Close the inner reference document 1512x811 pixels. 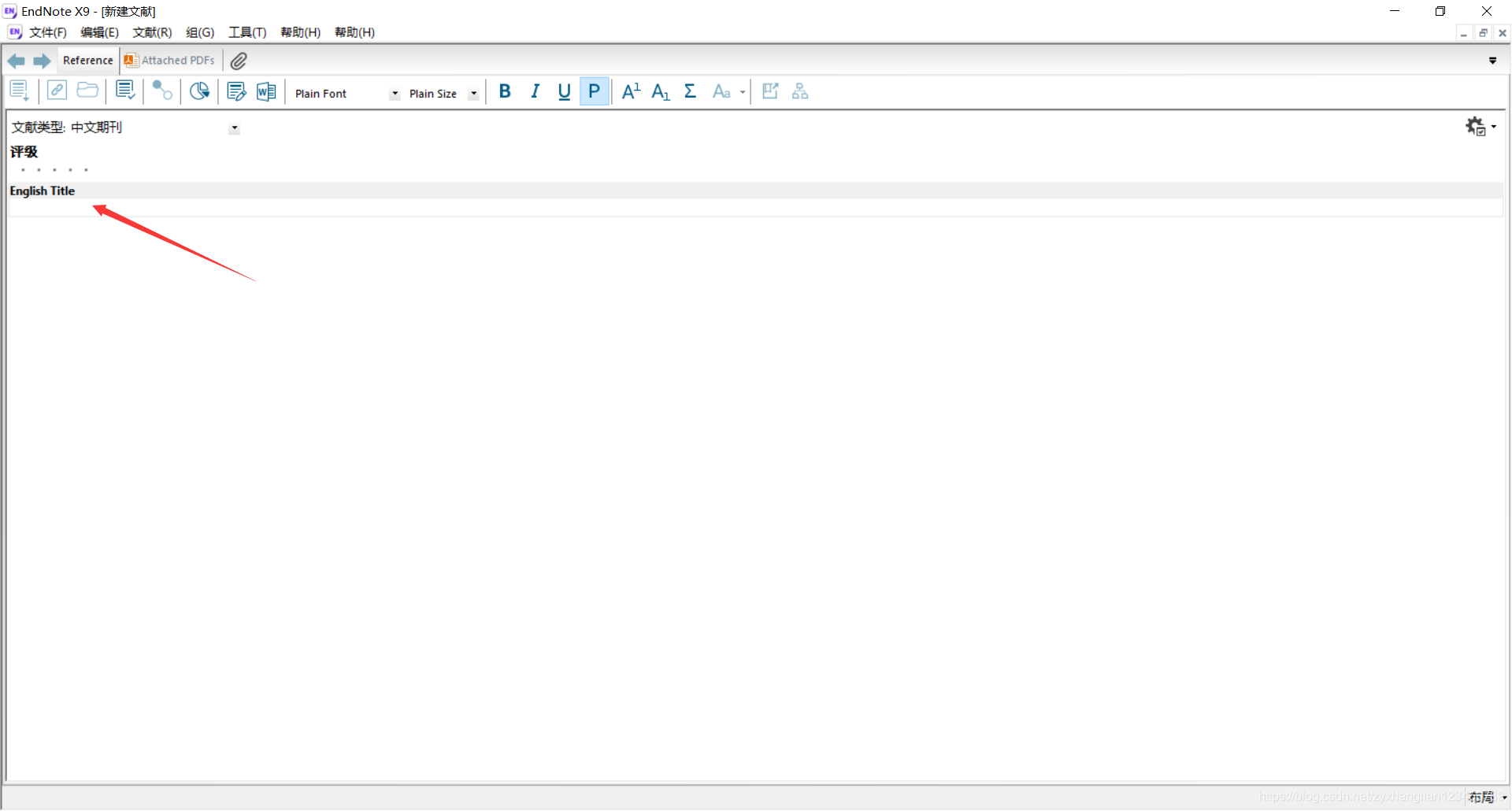coord(1502,33)
